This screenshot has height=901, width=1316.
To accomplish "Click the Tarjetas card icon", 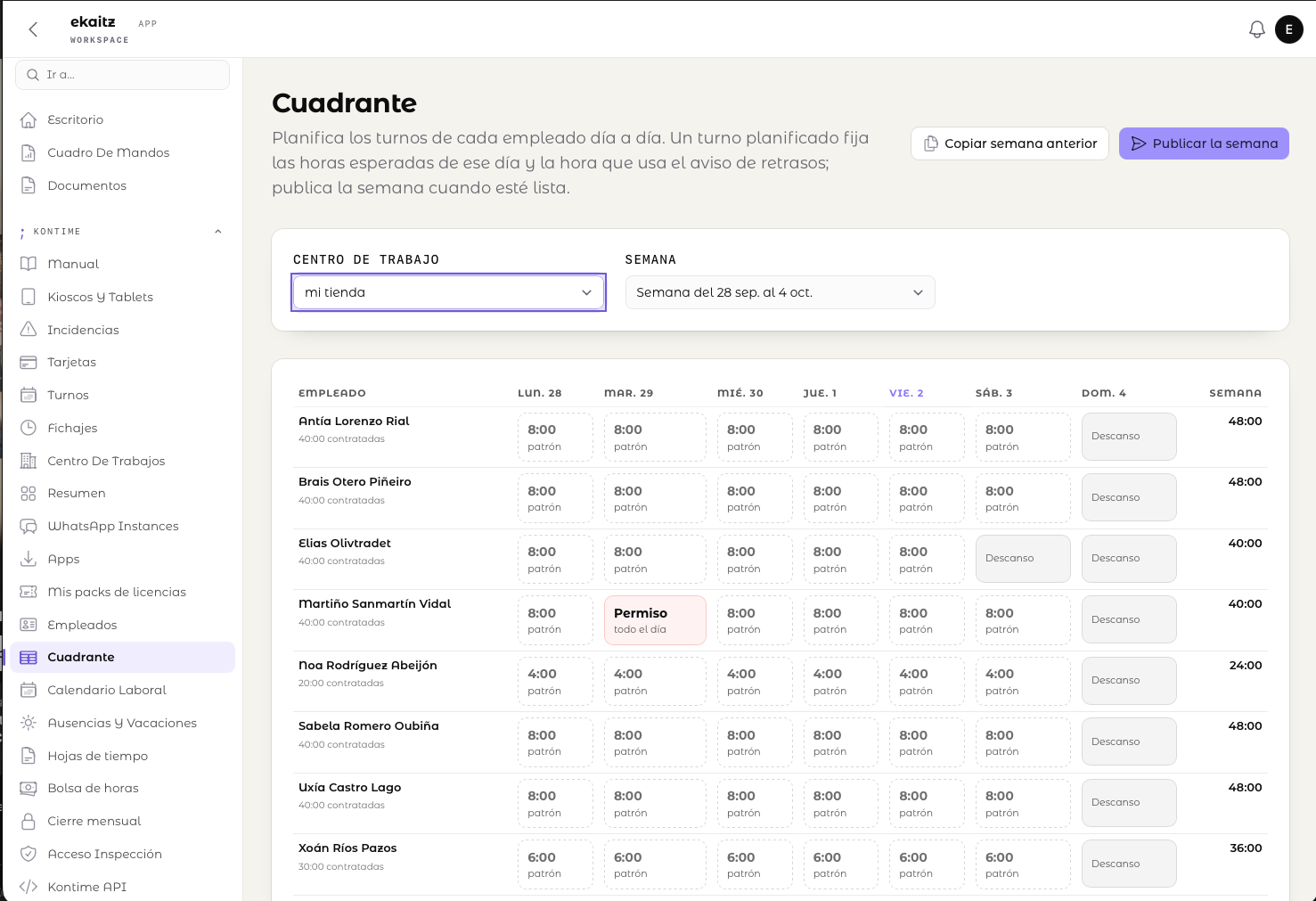I will point(29,362).
